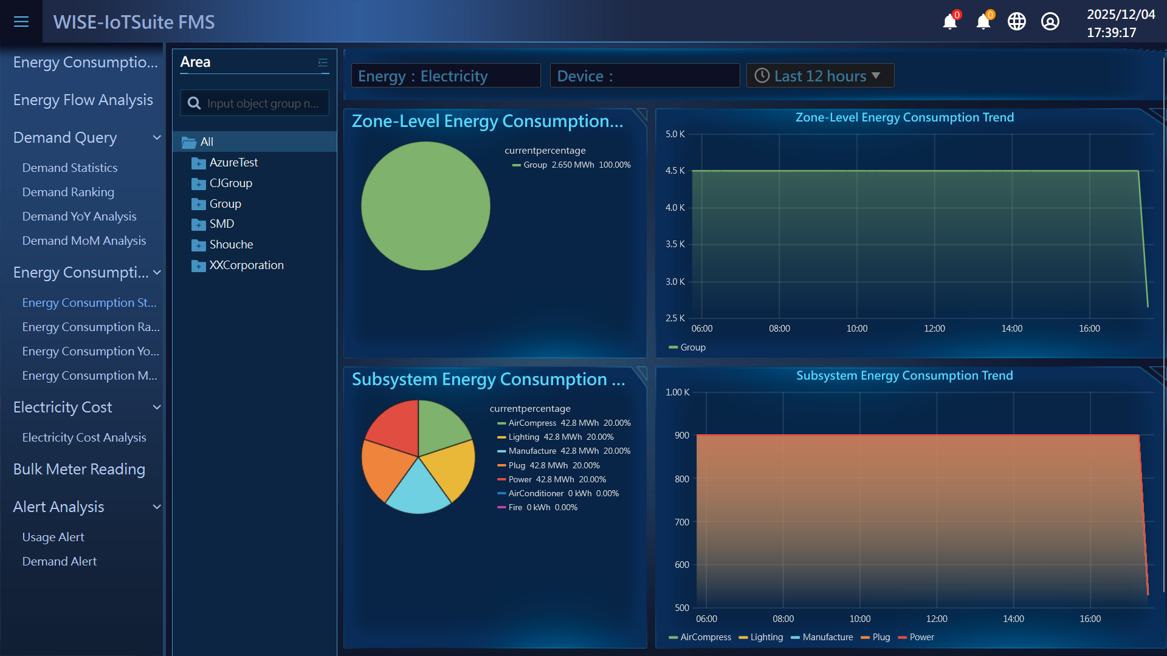
Task: Click the Area panel collapse icon
Action: [x=322, y=62]
